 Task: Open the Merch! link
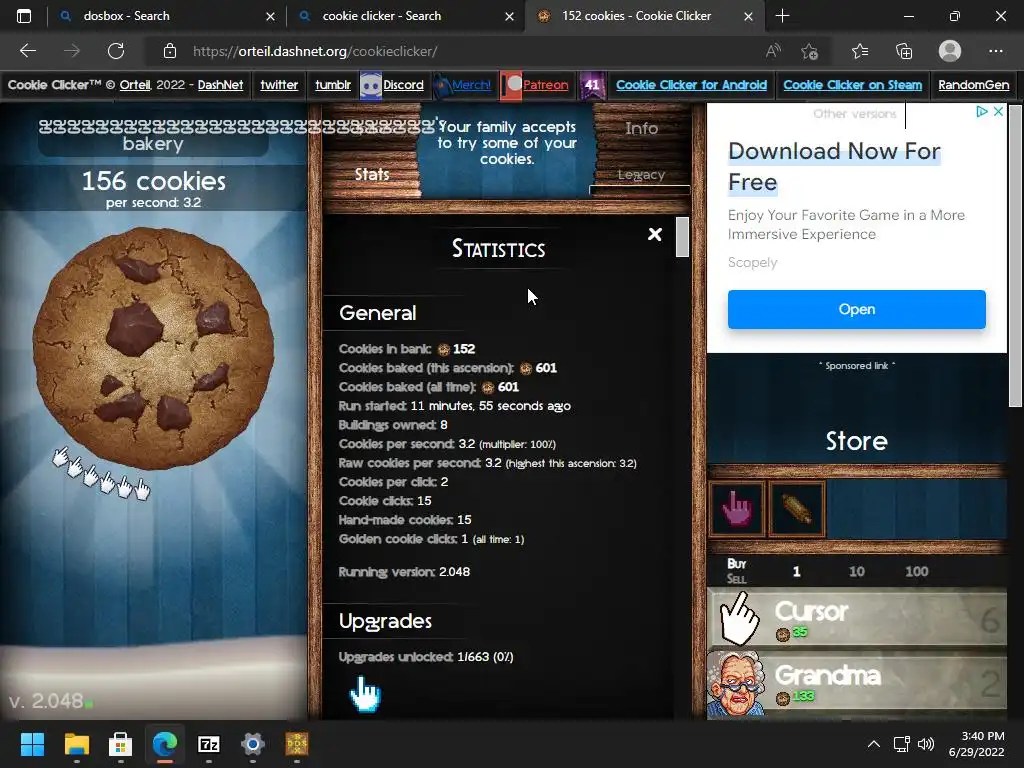tap(472, 85)
